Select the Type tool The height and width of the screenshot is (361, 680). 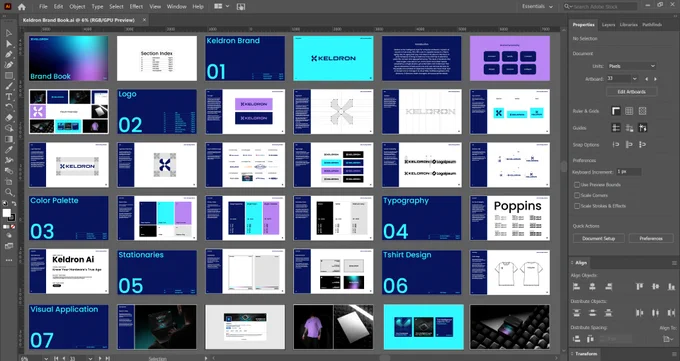(x=9, y=96)
